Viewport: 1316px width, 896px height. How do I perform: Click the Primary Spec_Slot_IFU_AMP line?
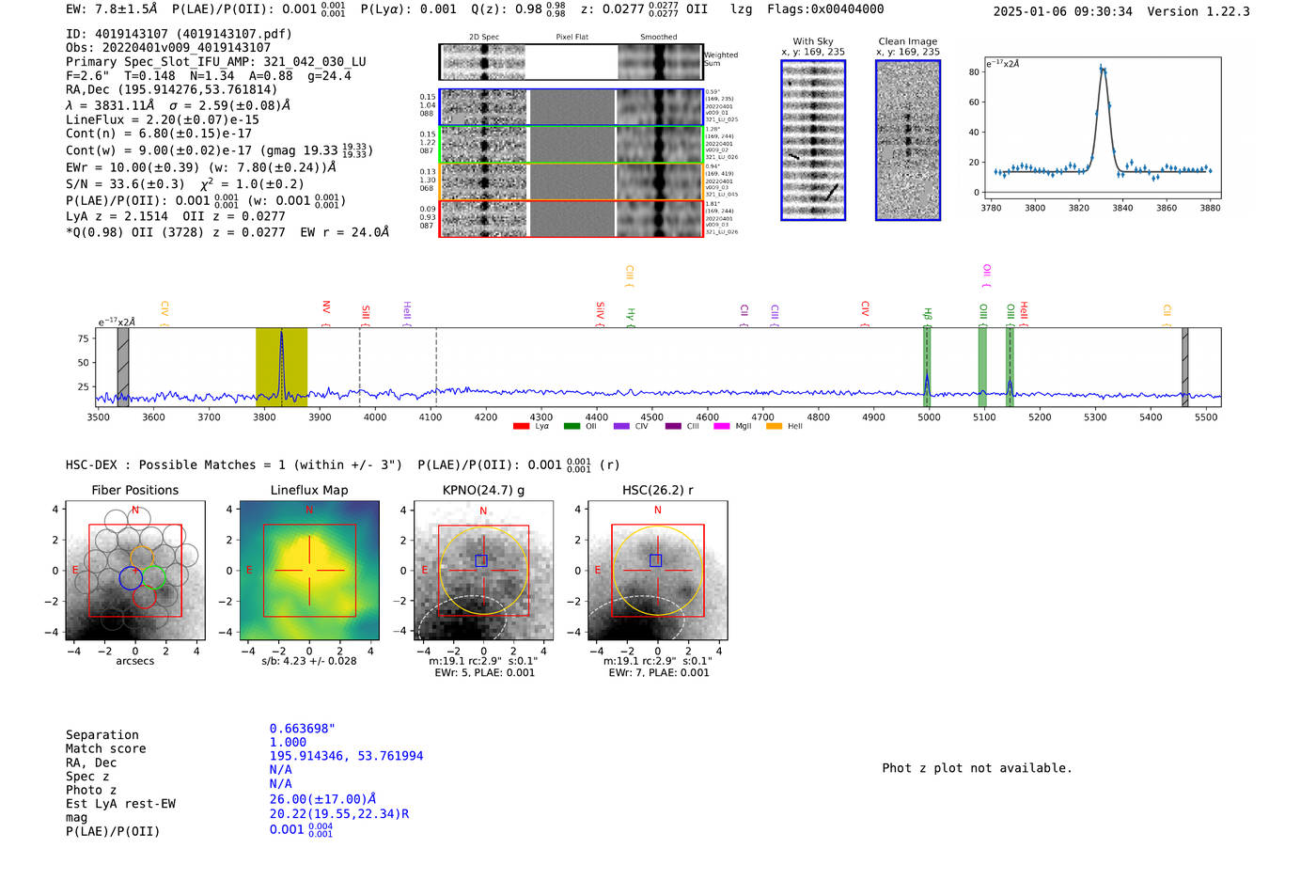[216, 61]
